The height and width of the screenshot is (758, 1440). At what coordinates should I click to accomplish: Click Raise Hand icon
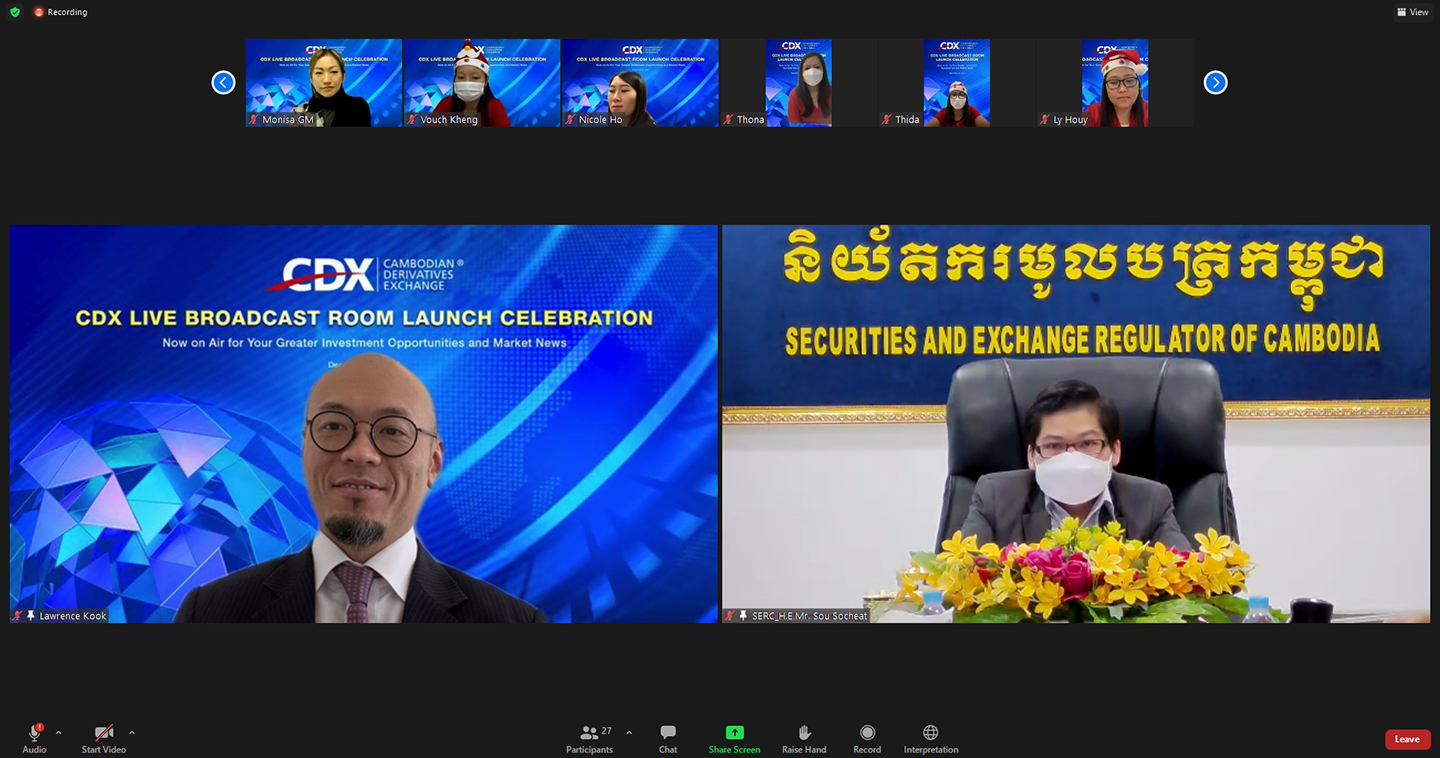804,733
